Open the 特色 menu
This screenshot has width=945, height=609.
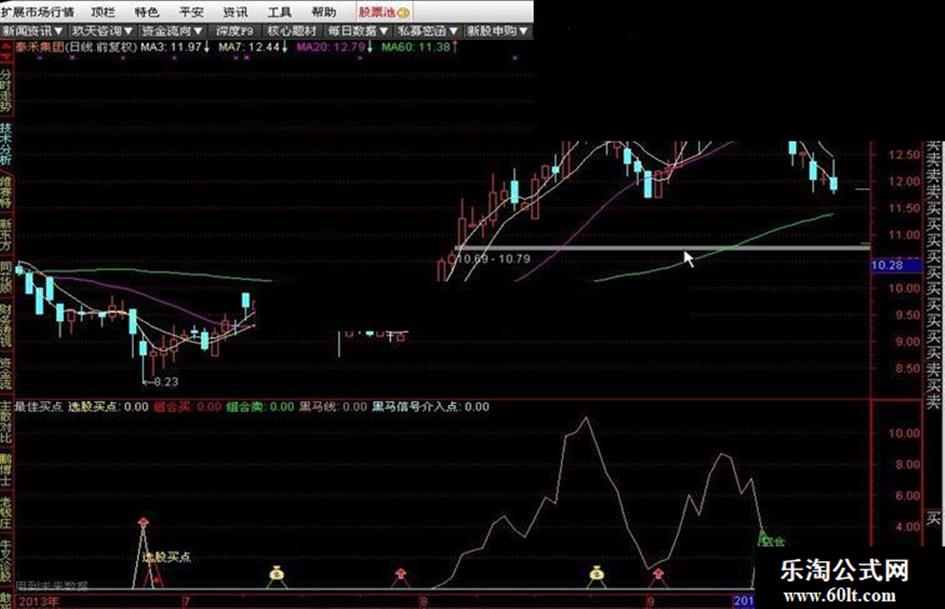pos(147,11)
